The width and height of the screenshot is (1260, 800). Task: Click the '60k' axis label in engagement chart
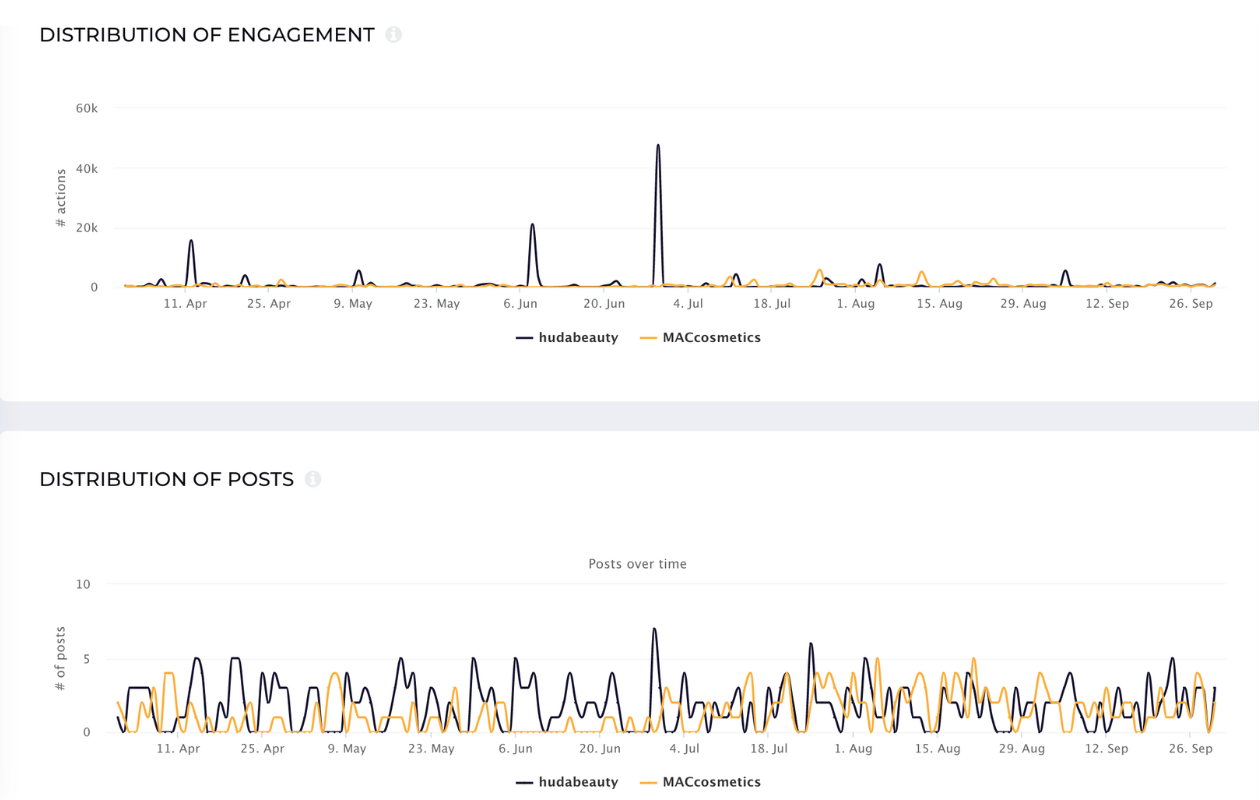pos(87,108)
